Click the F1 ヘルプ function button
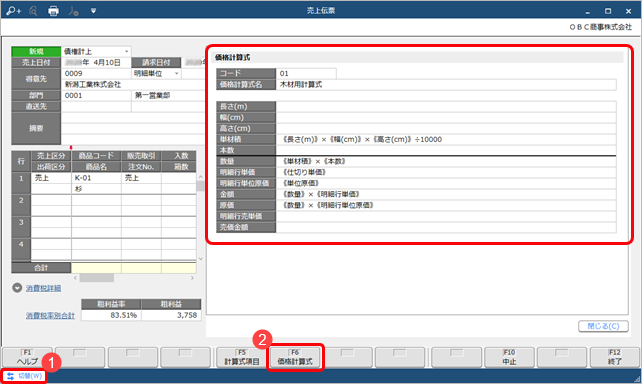Viewport: 642px width, 384px height. coord(27,357)
